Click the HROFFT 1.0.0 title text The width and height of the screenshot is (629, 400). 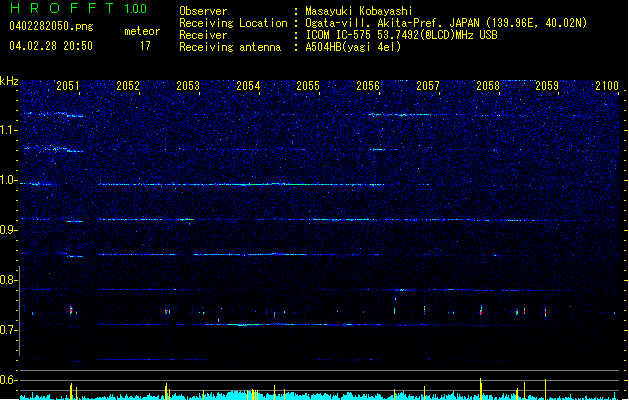click(79, 8)
